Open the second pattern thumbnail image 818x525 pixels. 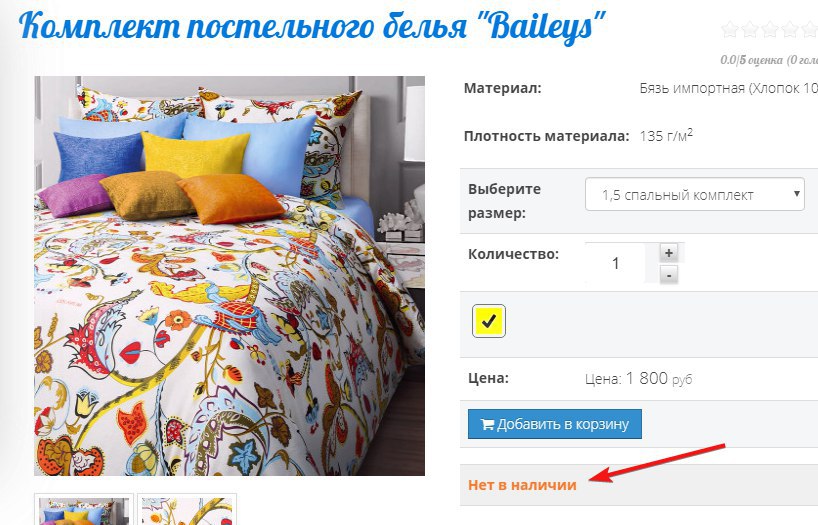pos(187,509)
